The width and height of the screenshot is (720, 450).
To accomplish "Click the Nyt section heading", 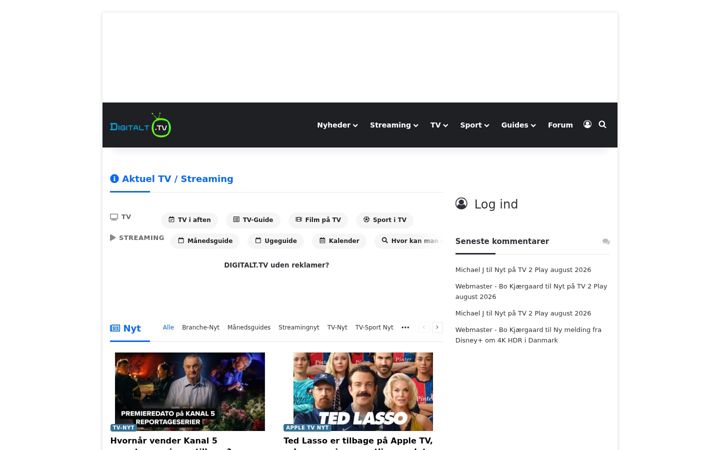I will click(x=132, y=328).
